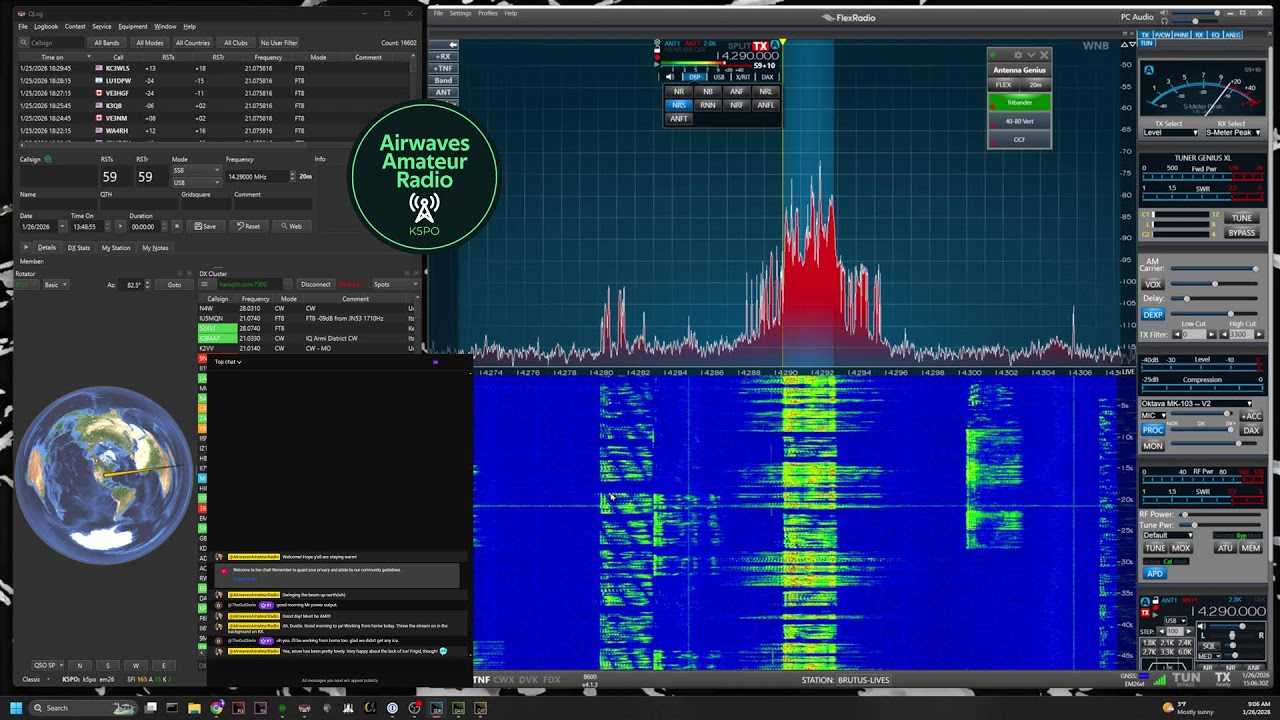The width and height of the screenshot is (1280, 720).
Task: Select DX Cluster spot IU5MQN
Action: [305, 318]
